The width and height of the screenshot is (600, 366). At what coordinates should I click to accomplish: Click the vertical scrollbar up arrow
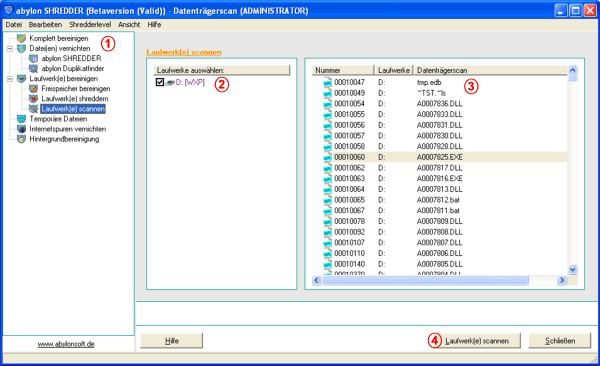(573, 70)
